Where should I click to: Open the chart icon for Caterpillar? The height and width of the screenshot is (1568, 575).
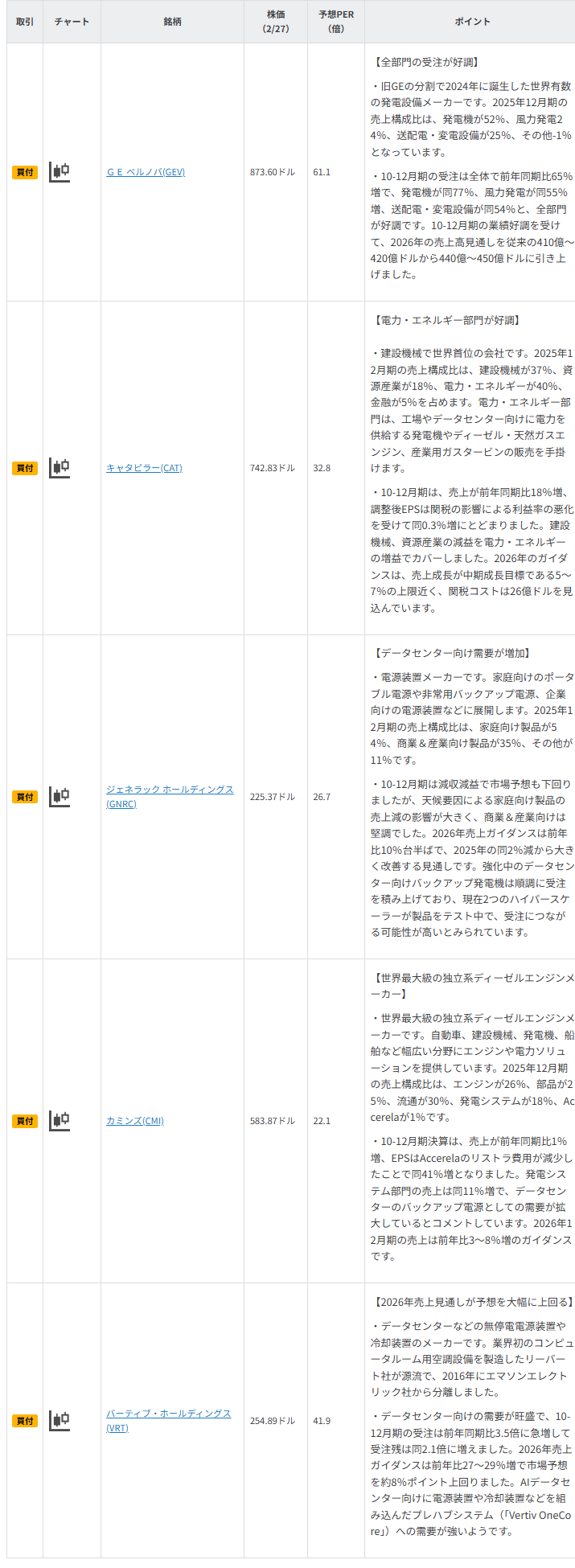point(60,468)
